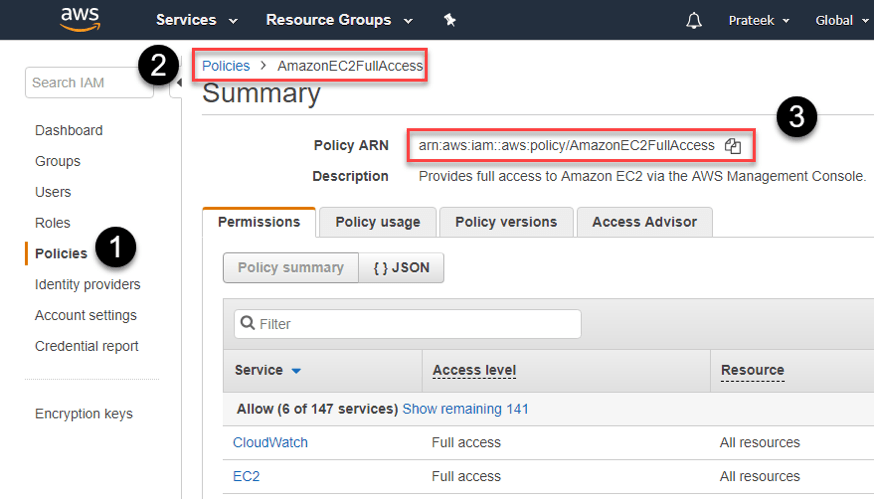Switch to the Policy versions tab
Screen dimensions: 874x499
(x=506, y=222)
